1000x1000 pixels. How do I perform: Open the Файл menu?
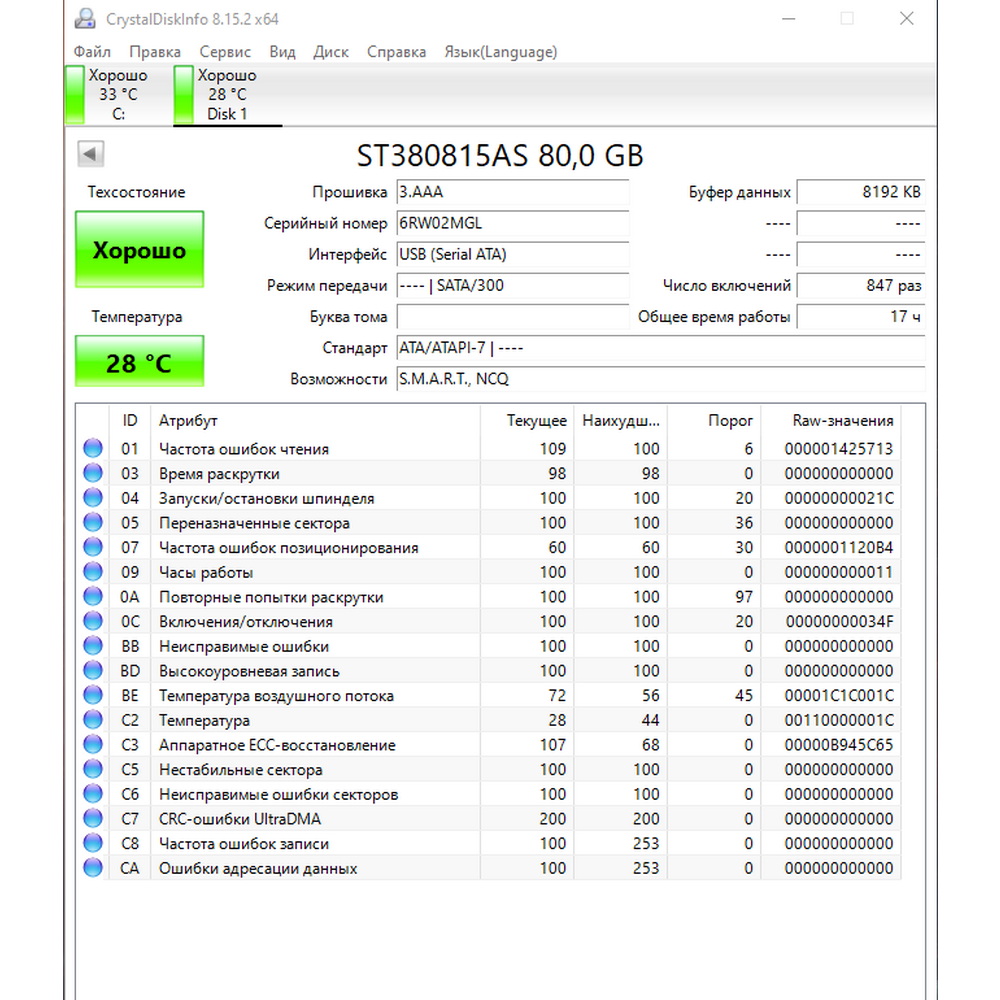(92, 52)
